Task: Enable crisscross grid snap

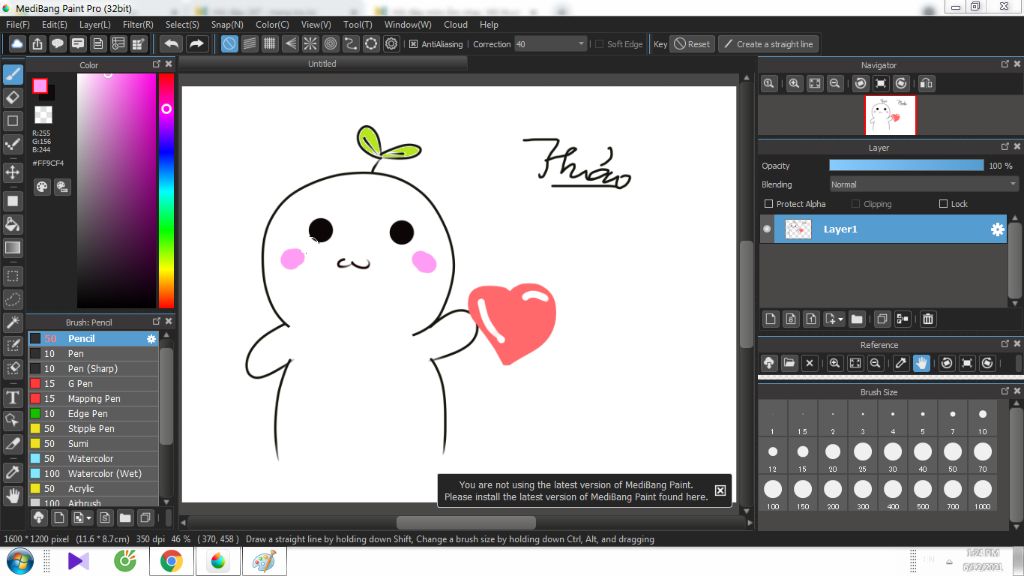Action: pyautogui.click(x=270, y=44)
